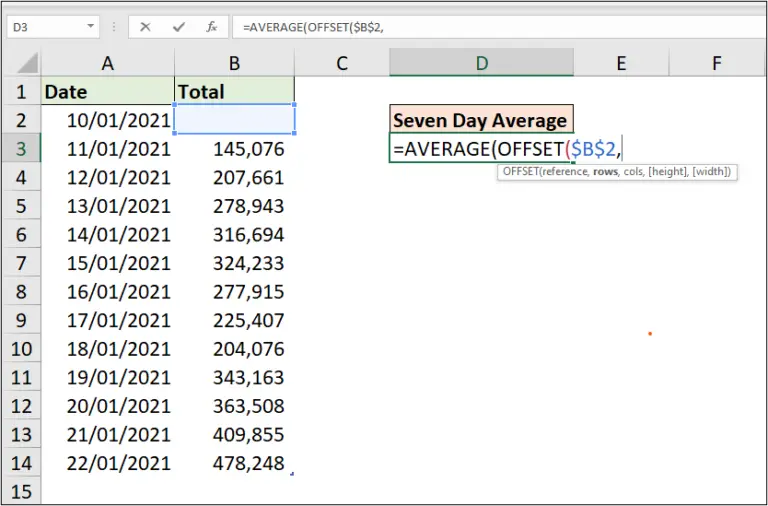Click '[height]' argument in the OFFSET tooltip
Image resolution: width=768 pixels, height=506 pixels.
click(x=668, y=172)
